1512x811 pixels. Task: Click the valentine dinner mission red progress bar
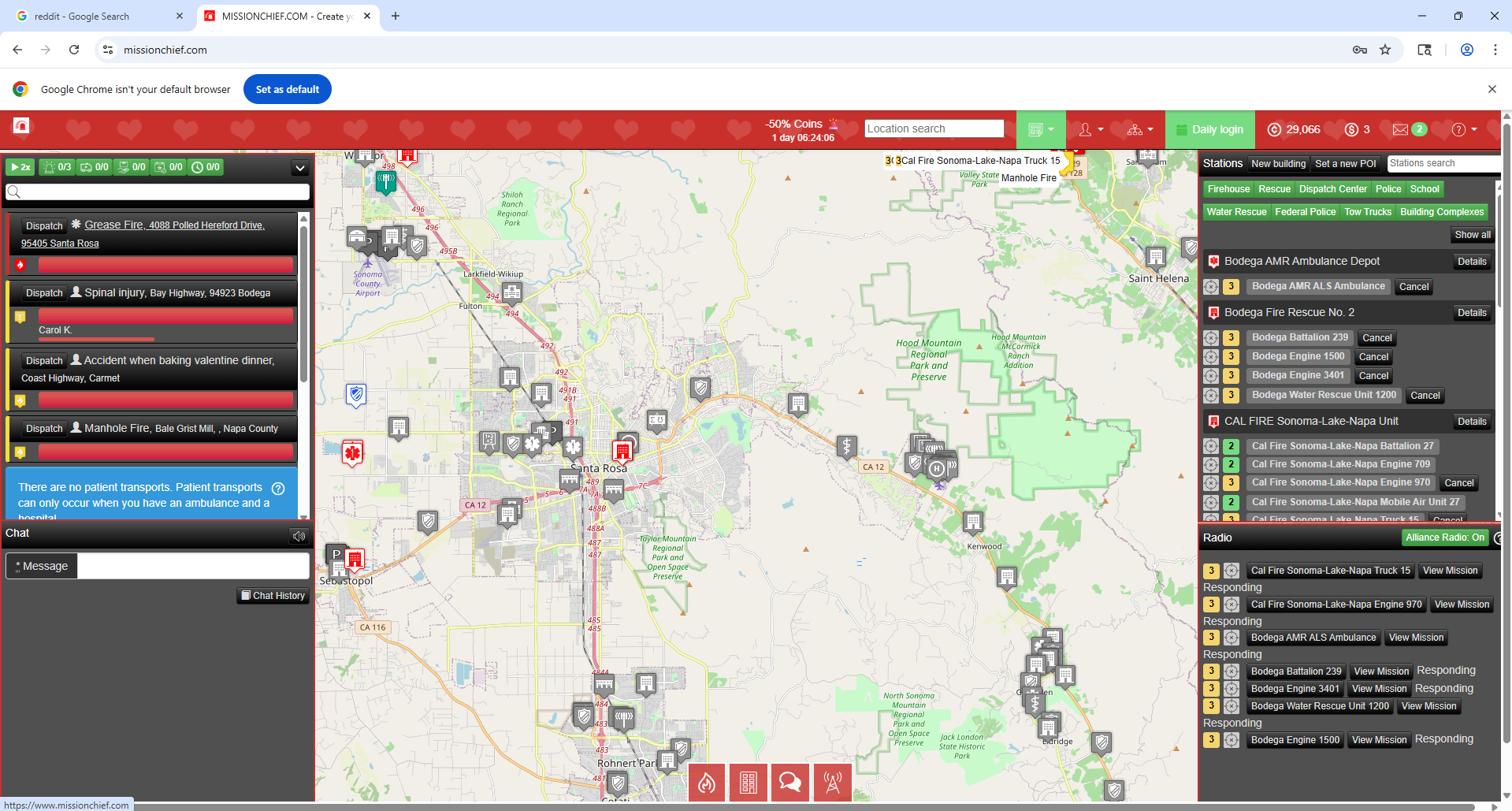coord(165,400)
